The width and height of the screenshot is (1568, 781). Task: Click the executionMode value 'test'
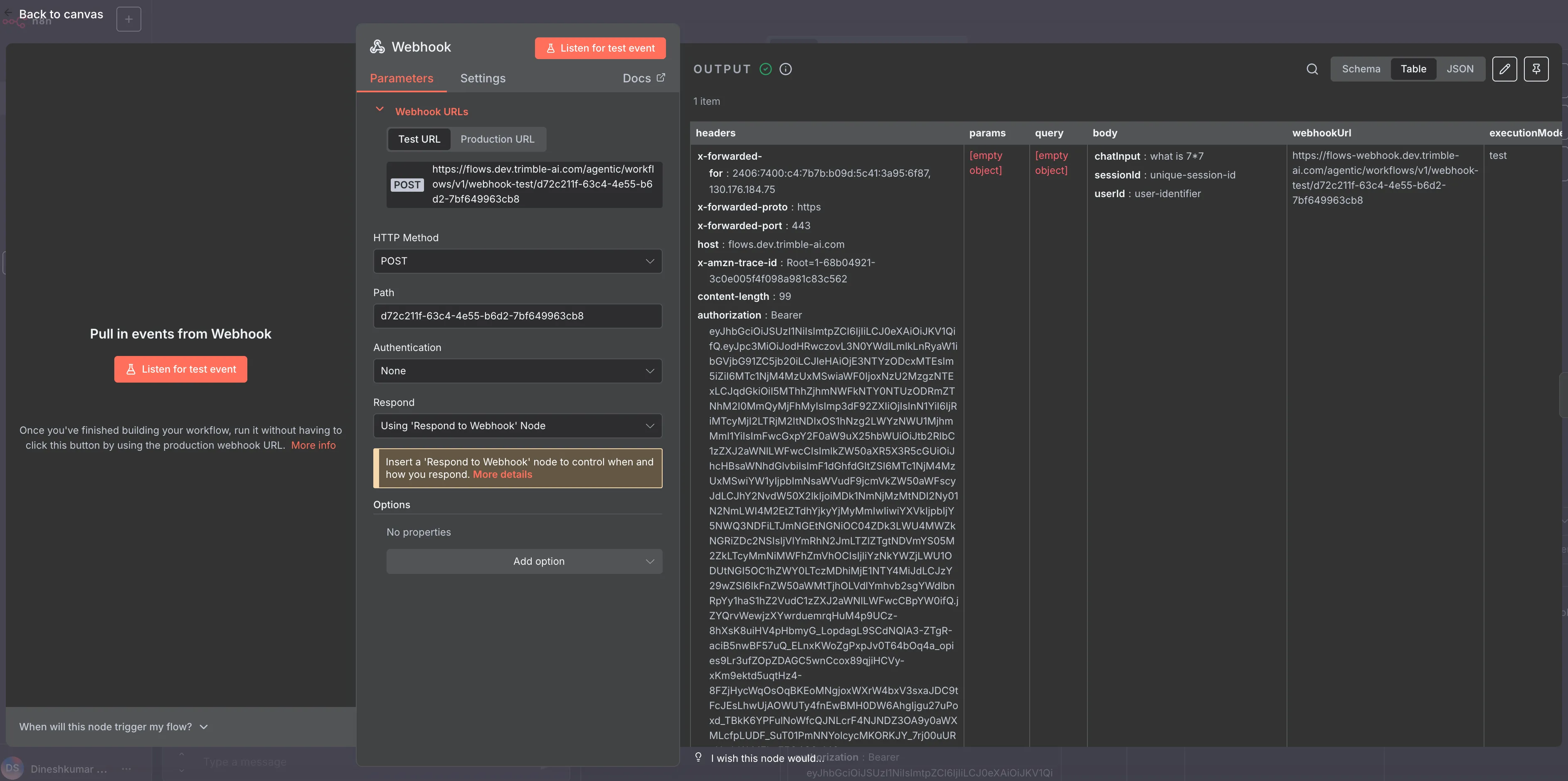(x=1497, y=155)
